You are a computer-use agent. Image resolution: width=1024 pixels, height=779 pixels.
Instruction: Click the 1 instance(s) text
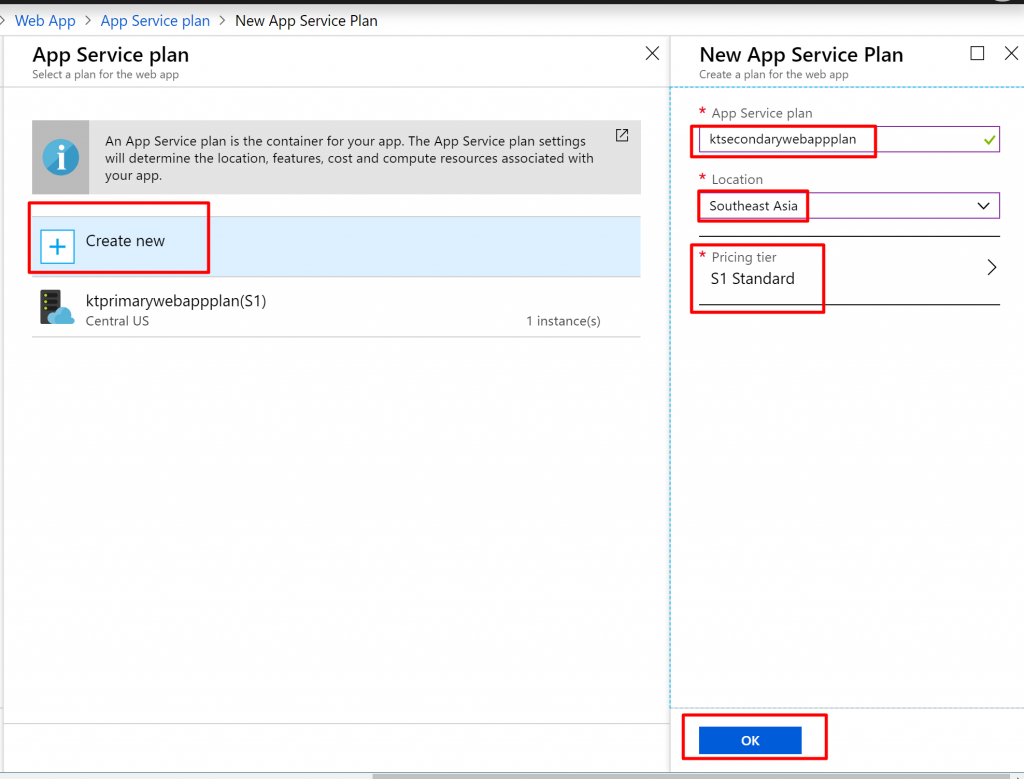pyautogui.click(x=563, y=321)
